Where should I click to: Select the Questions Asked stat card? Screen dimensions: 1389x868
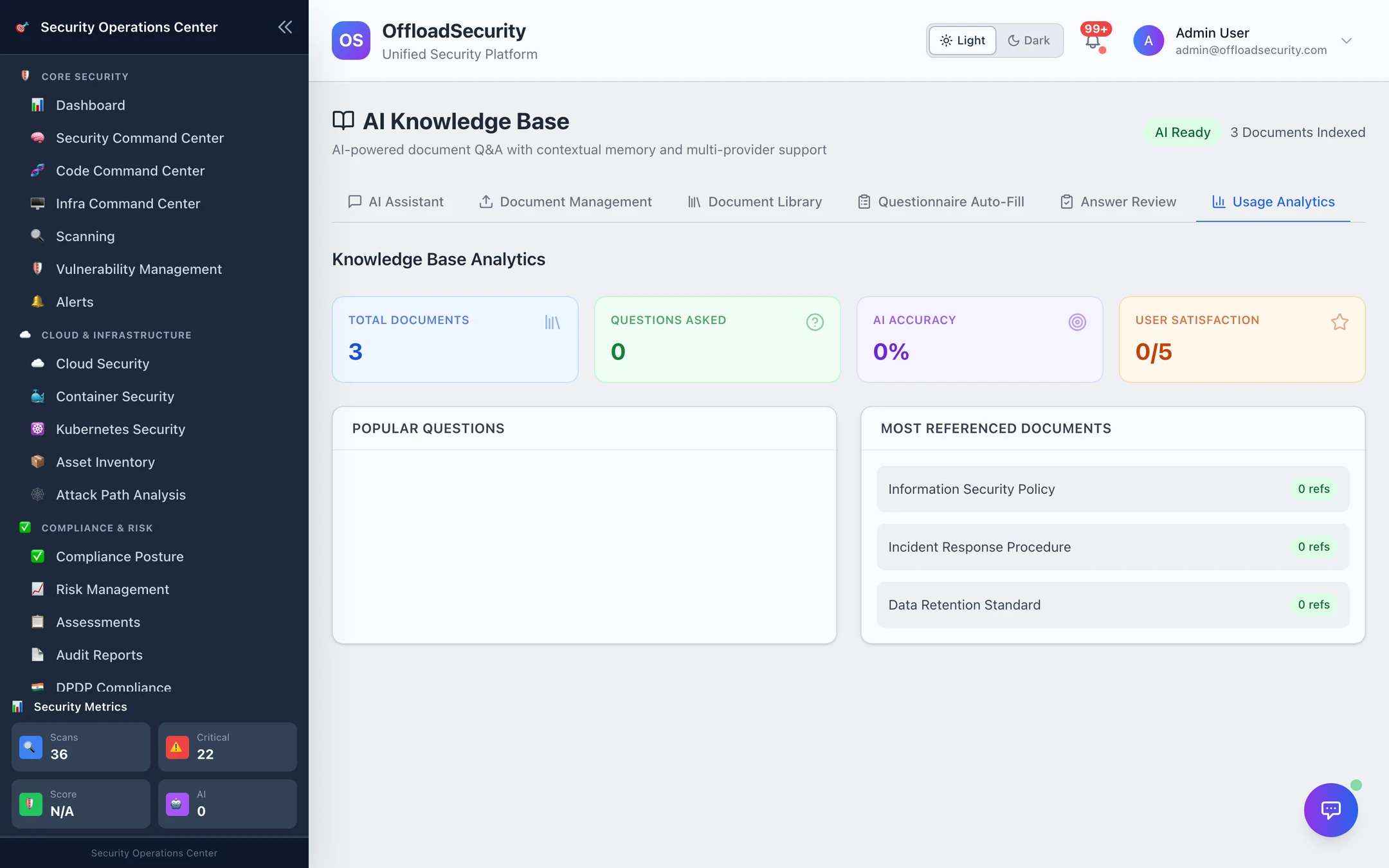pyautogui.click(x=718, y=339)
